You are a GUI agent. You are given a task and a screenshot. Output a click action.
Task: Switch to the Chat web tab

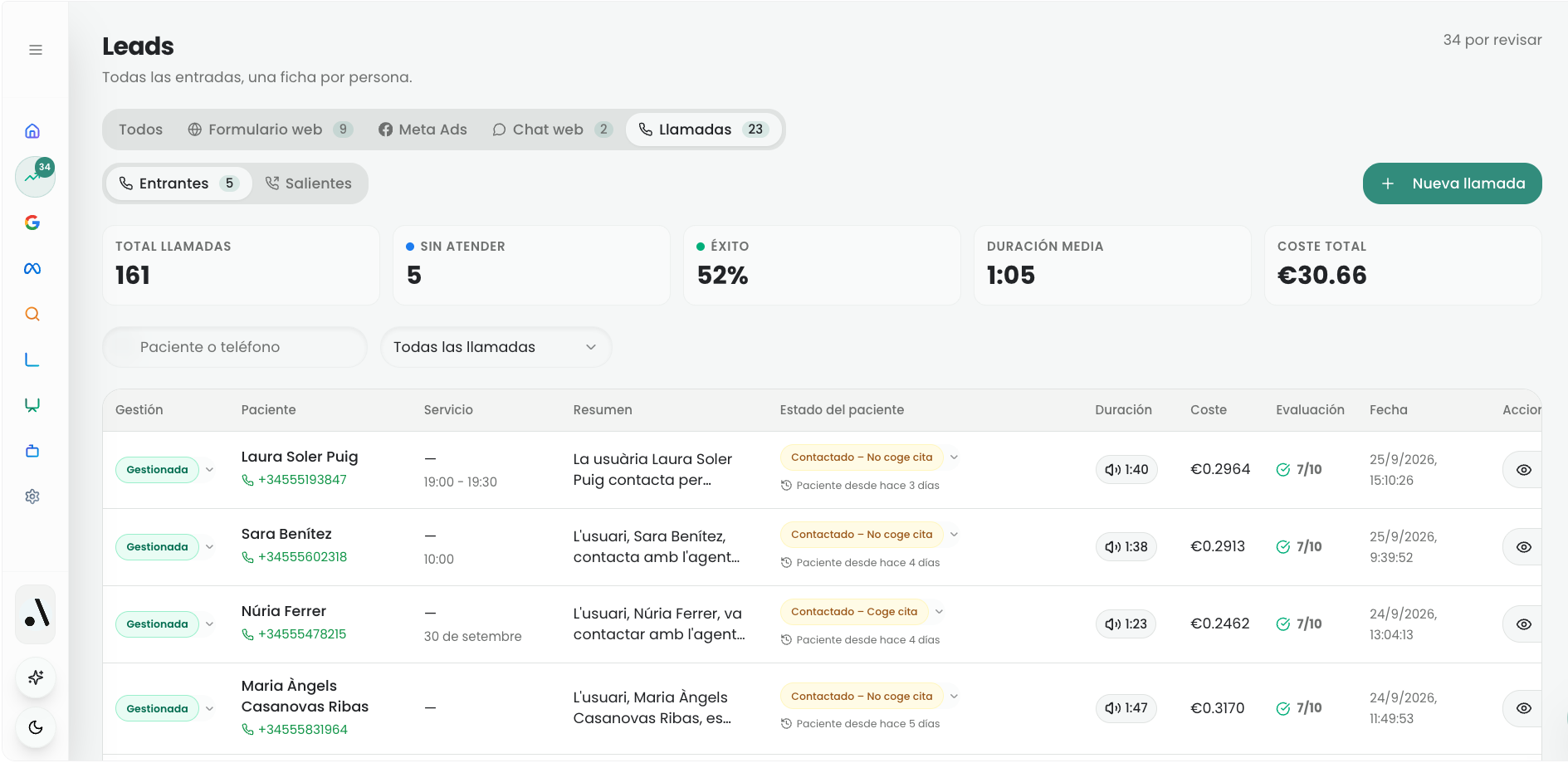pos(552,130)
